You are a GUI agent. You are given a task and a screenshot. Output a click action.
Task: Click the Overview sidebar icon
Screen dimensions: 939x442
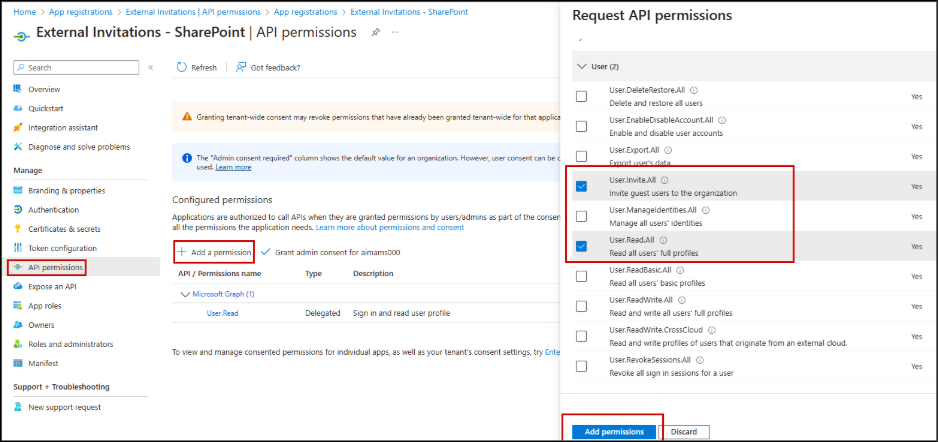(x=18, y=89)
